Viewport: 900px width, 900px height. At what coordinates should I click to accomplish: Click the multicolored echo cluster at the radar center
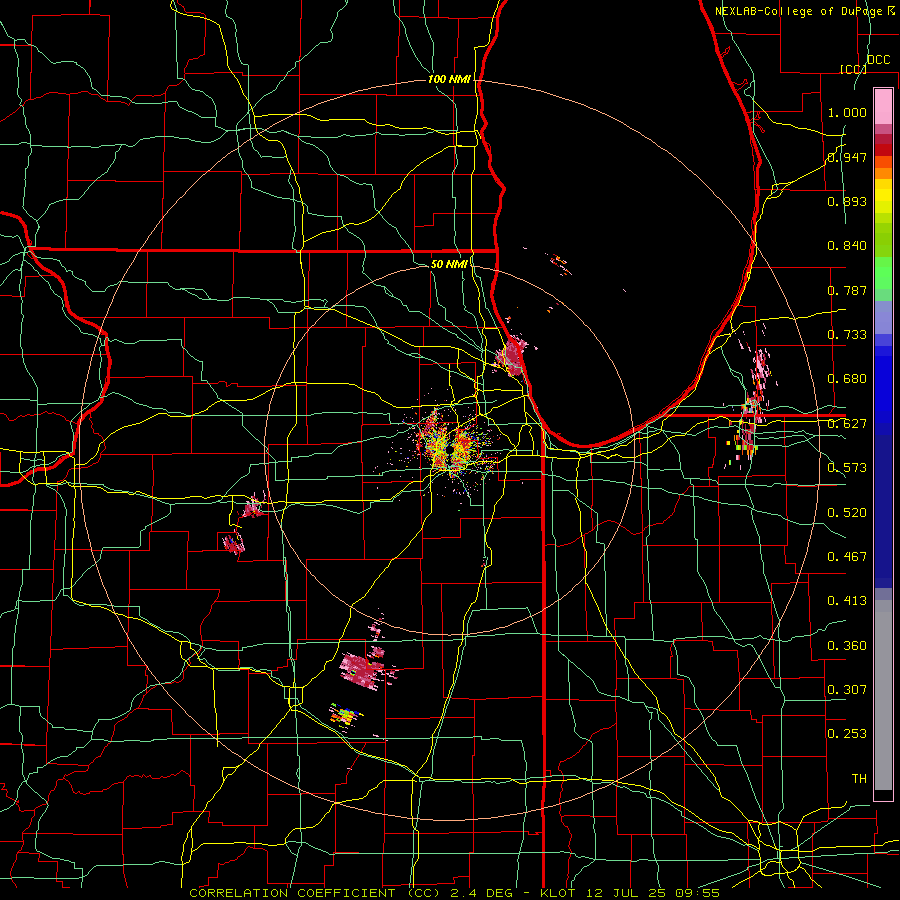[452, 445]
